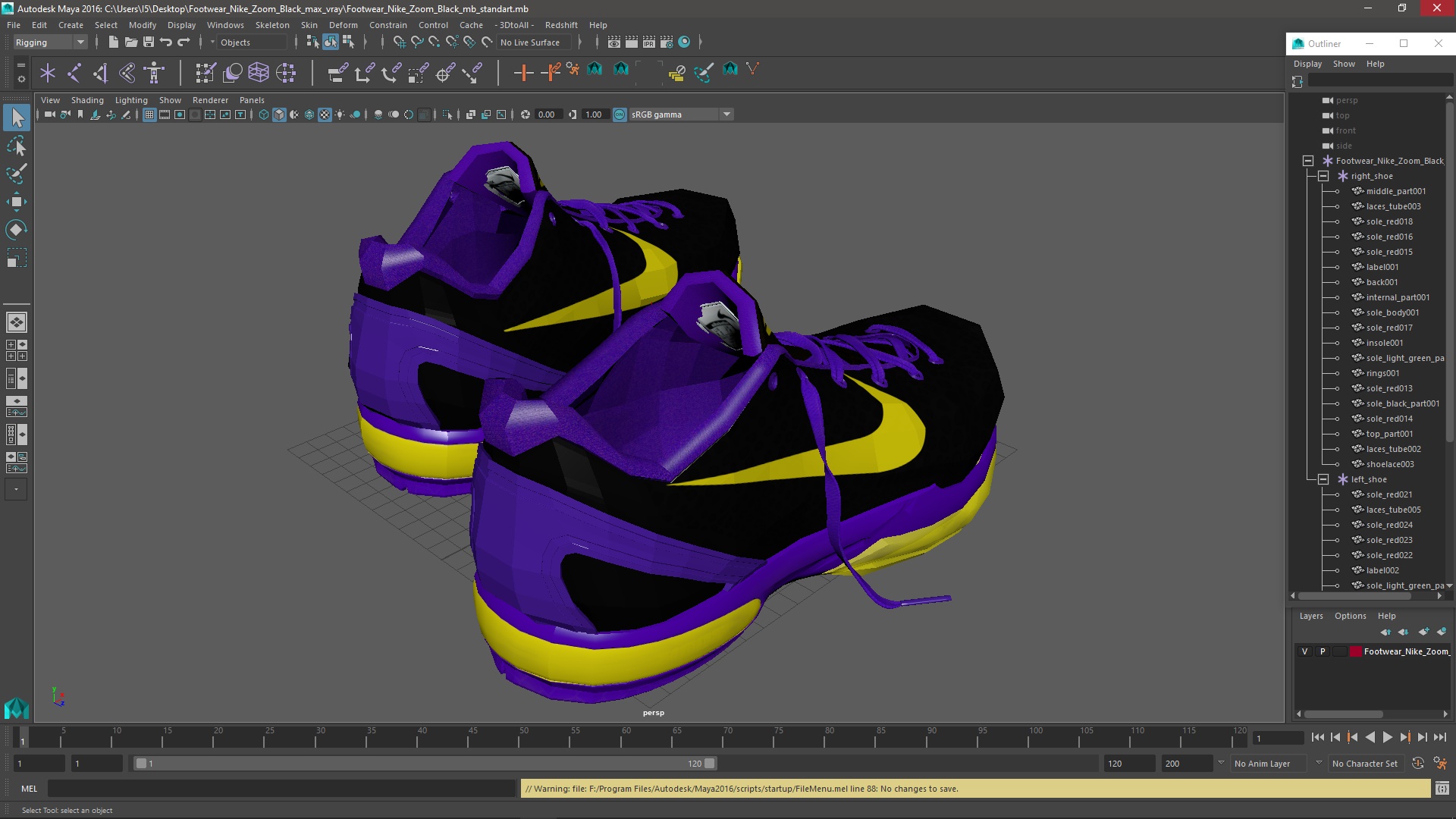Screen dimensions: 1456x819
Task: Click the red layer color swatch
Action: [x=1355, y=651]
